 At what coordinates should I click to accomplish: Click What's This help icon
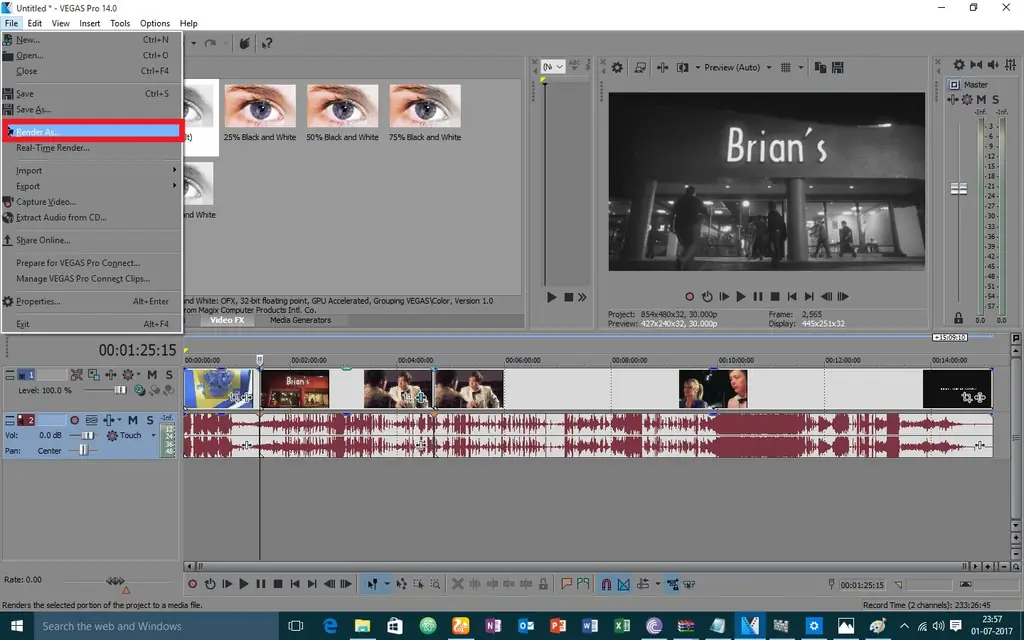[x=266, y=44]
